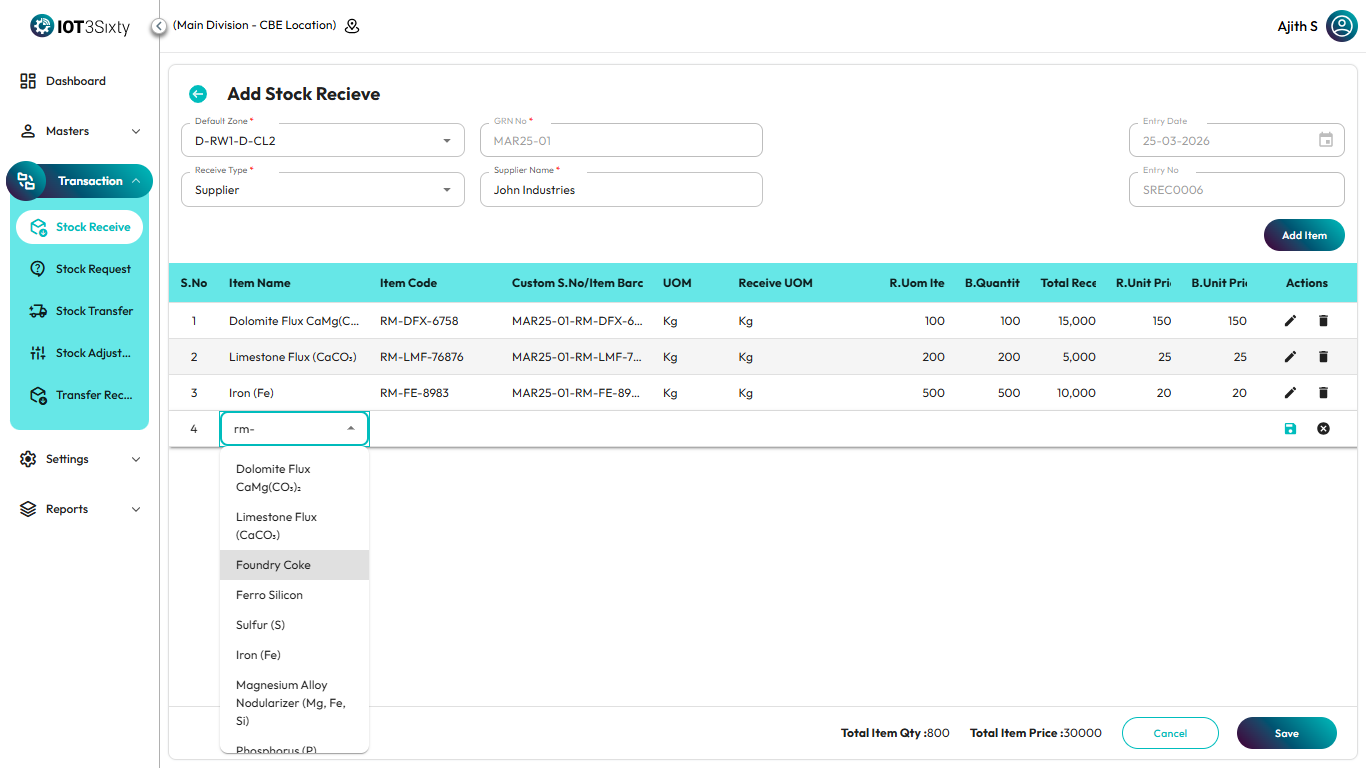Discard row 4 with the cancel icon
The width and height of the screenshot is (1366, 768).
(x=1323, y=429)
